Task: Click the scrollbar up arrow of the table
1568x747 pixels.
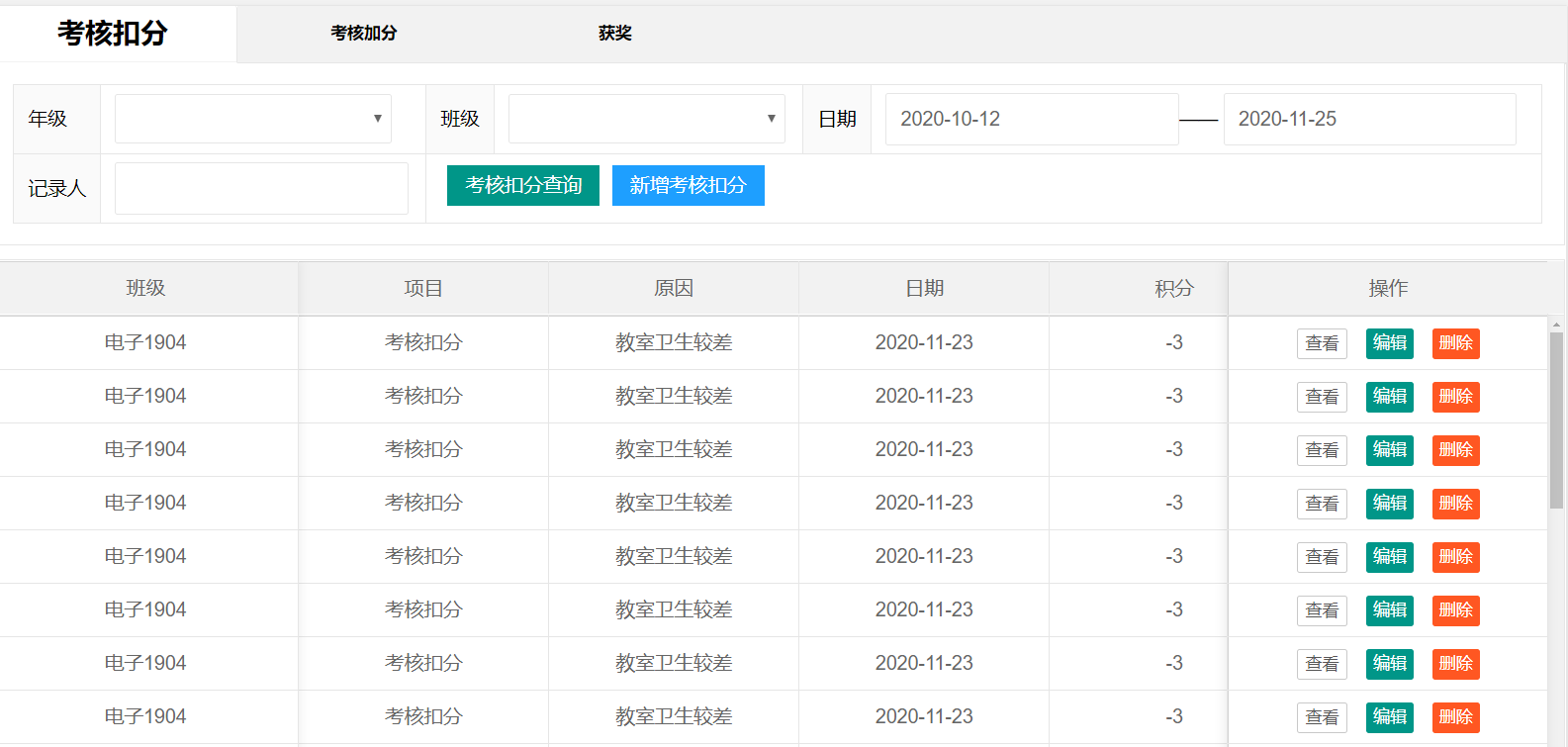Action: 1556,324
